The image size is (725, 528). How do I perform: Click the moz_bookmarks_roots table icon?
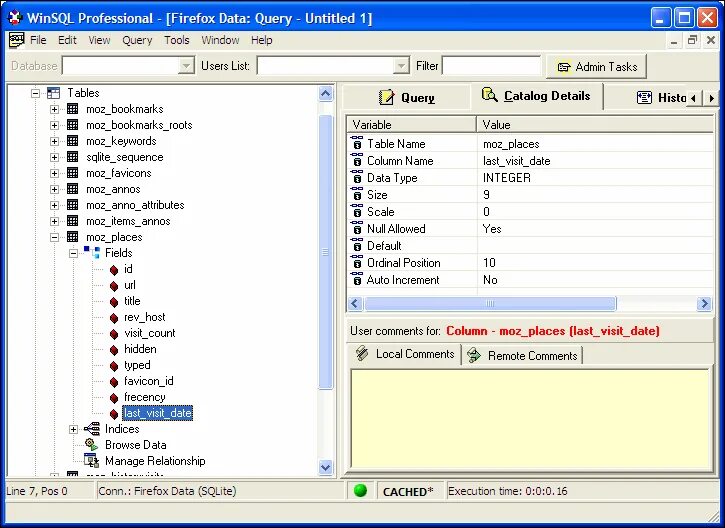[x=73, y=125]
